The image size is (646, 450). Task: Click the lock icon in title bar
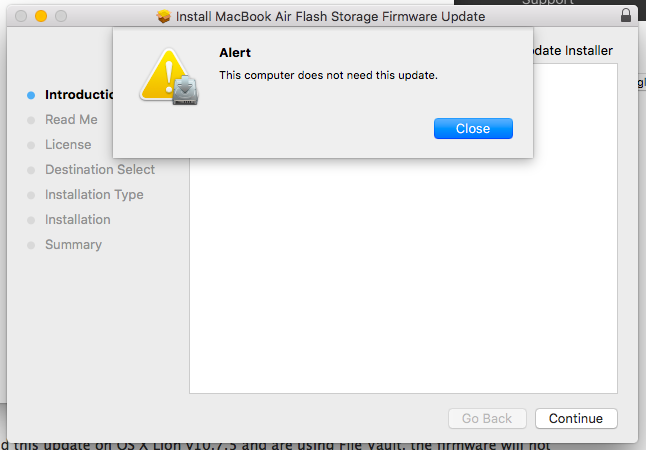point(626,16)
